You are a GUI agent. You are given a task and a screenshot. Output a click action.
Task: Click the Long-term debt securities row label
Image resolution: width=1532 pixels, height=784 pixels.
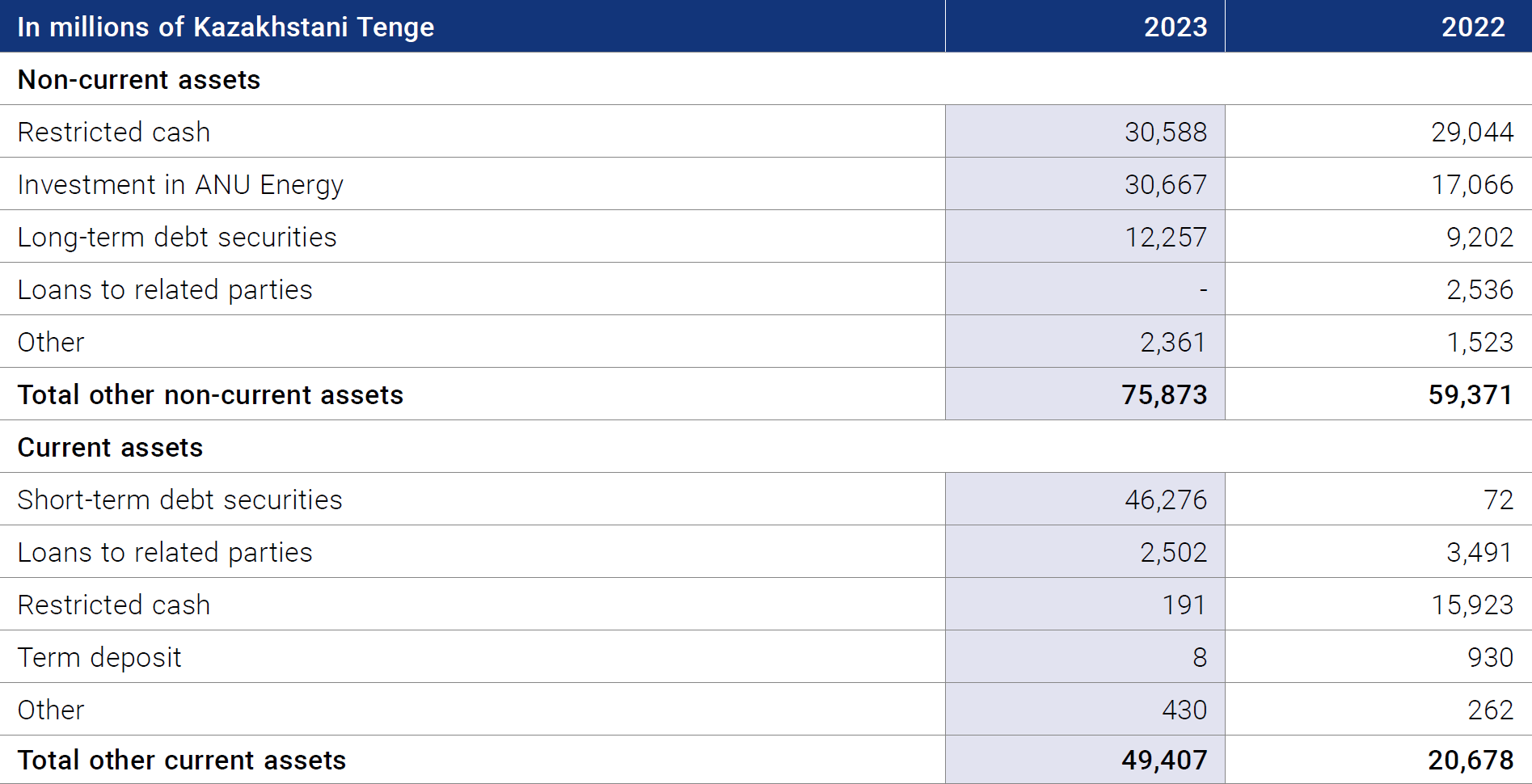coord(177,237)
